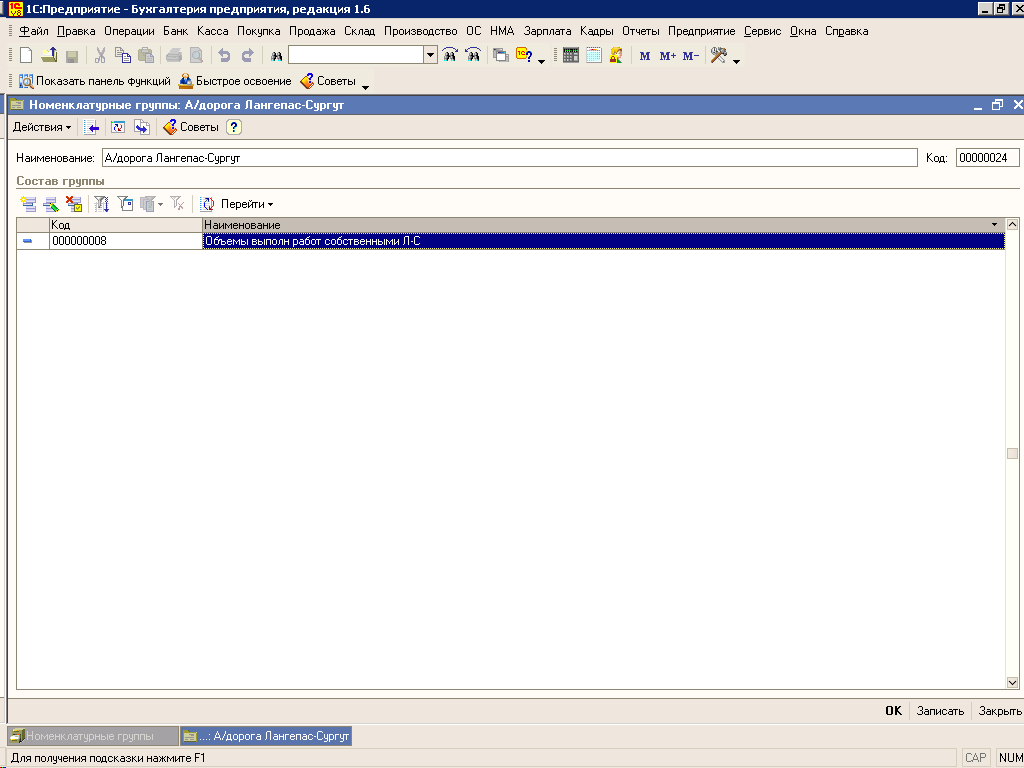Click the Find previous binoculars icon
Screen dimensions: 1024x768
pyautogui.click(x=473, y=56)
